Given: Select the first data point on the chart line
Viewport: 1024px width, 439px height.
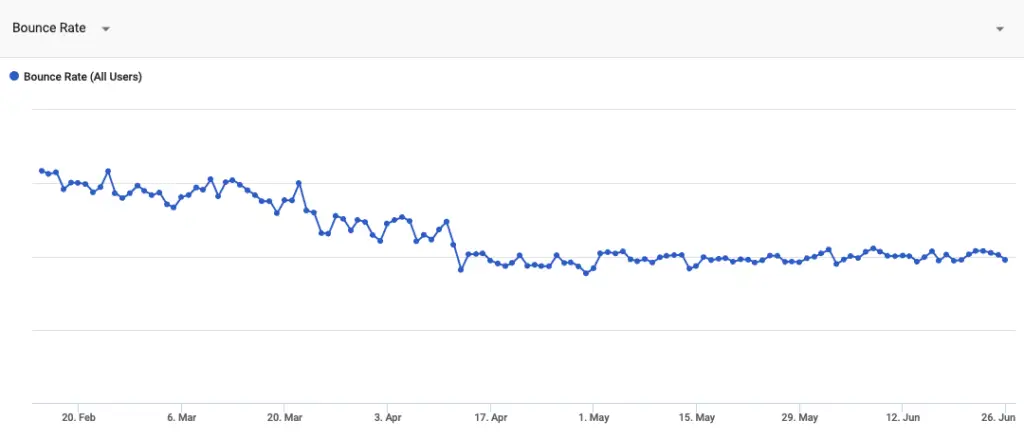Looking at the screenshot, I should (x=42, y=171).
